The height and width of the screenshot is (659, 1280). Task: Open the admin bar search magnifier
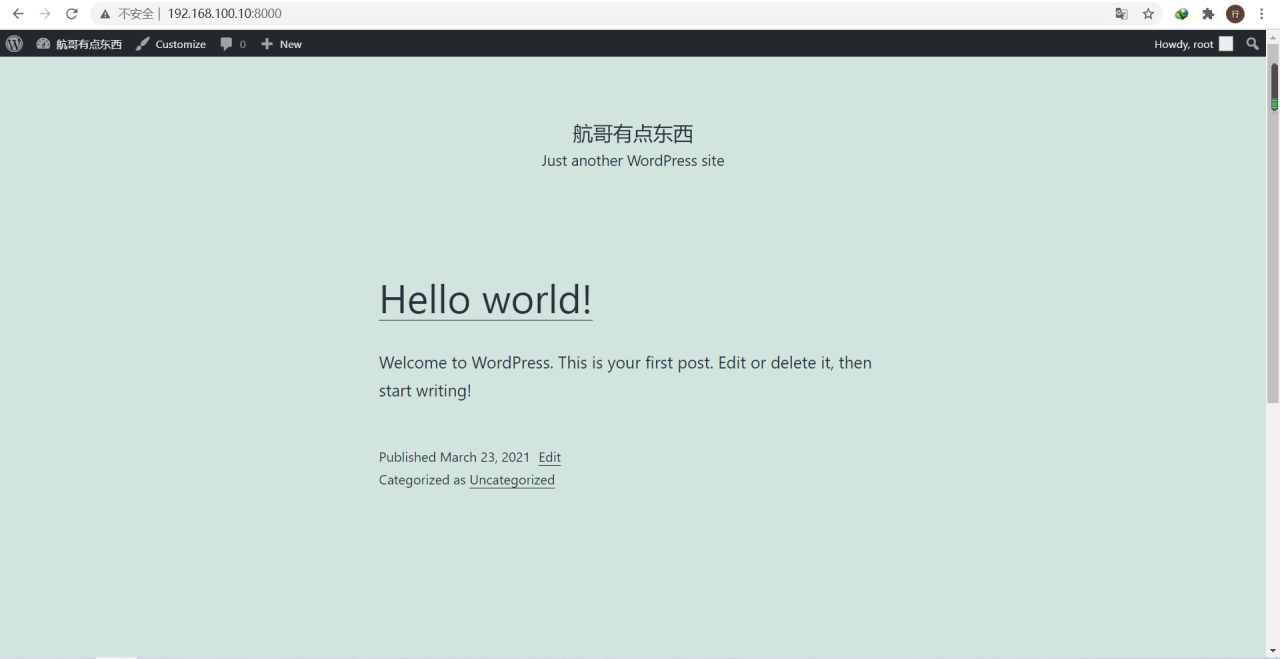[x=1253, y=44]
